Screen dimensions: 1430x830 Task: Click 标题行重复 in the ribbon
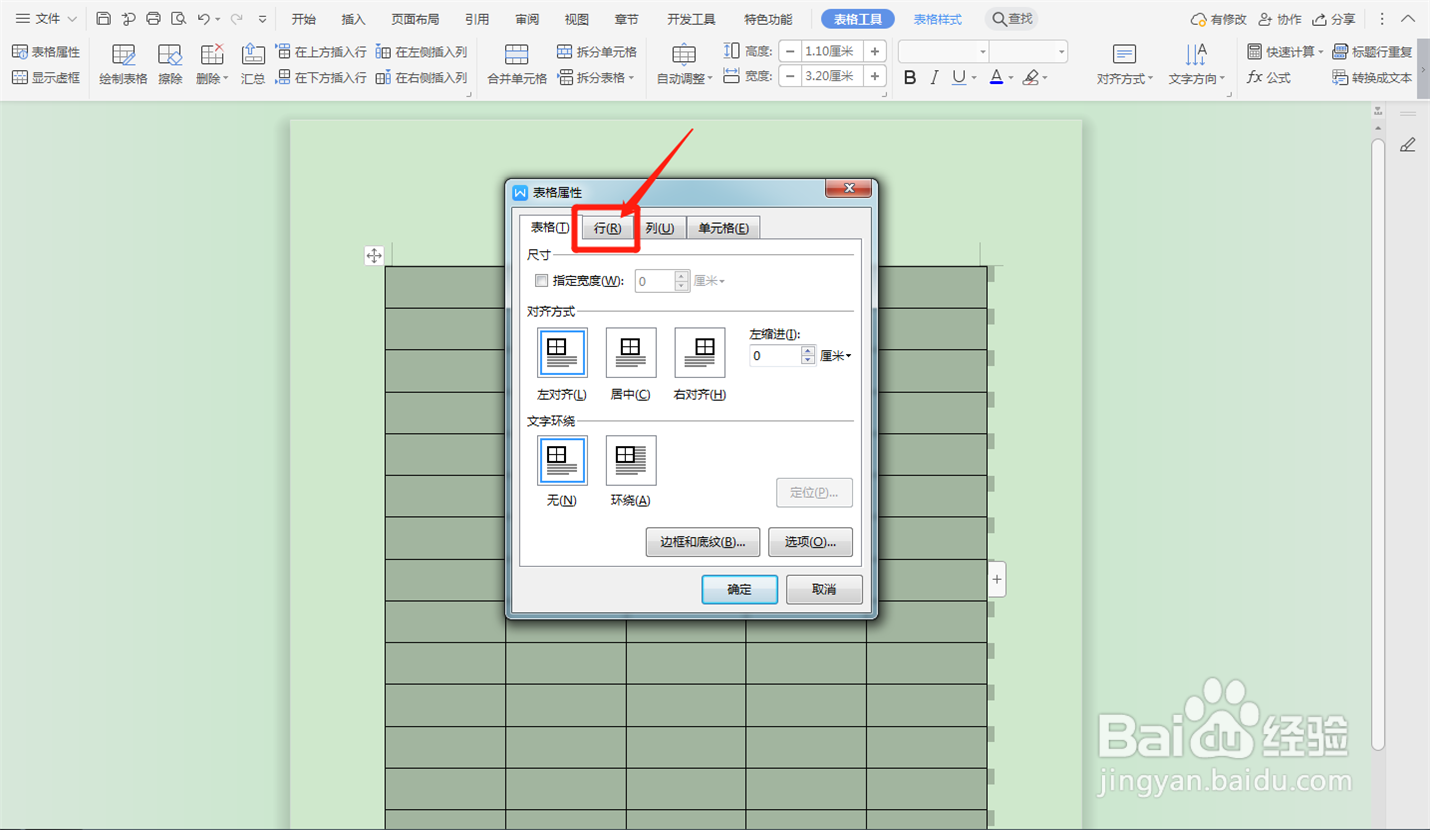[1373, 52]
